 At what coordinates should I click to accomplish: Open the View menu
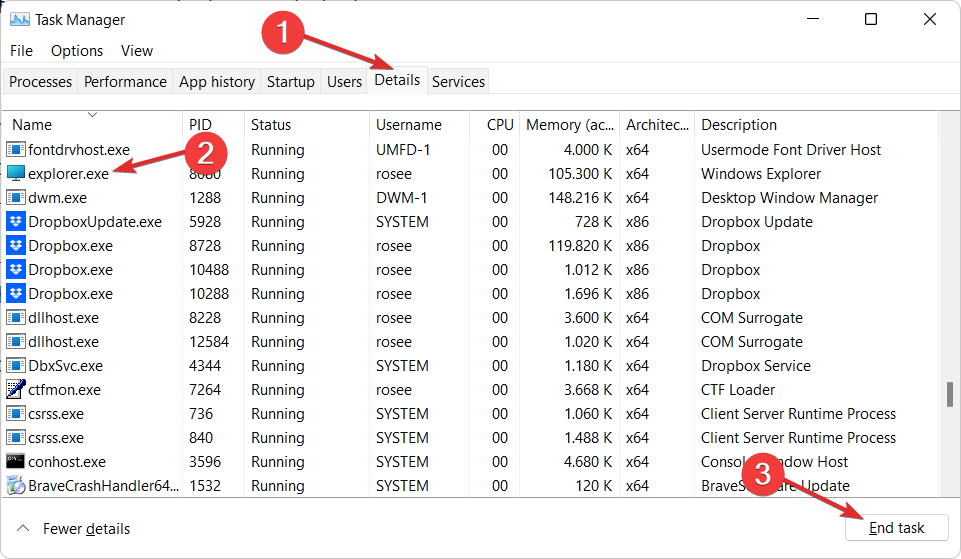(x=137, y=50)
